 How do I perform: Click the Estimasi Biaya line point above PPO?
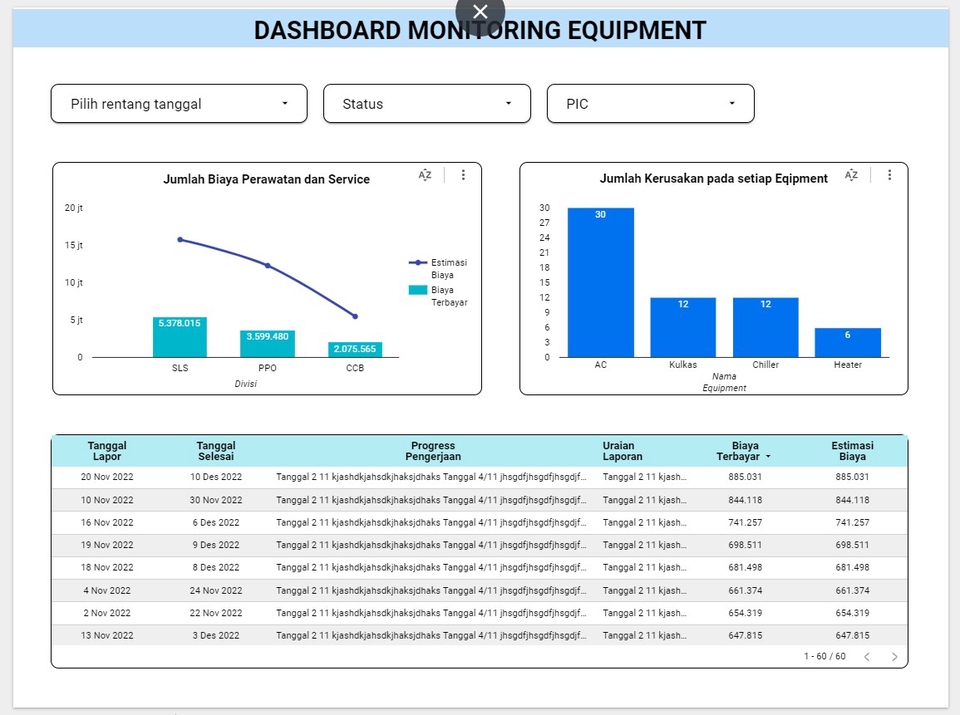click(x=268, y=266)
